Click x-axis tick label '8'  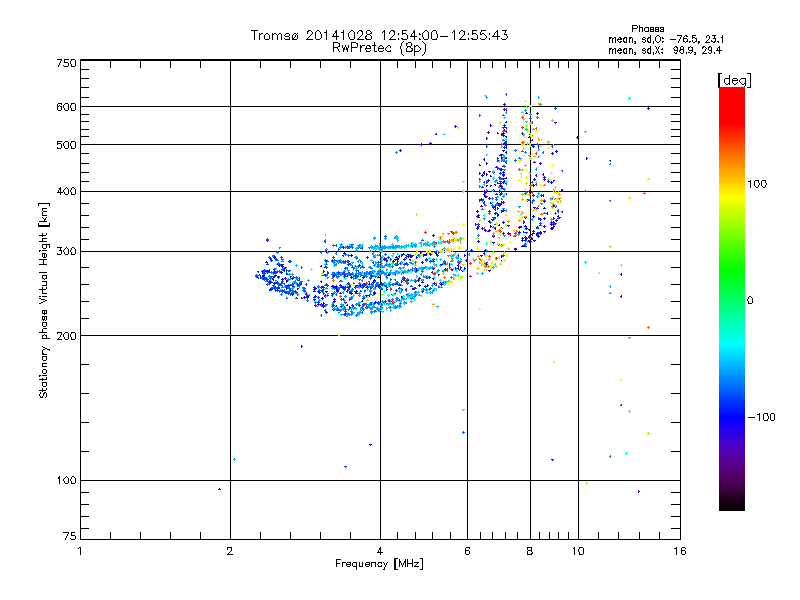click(x=530, y=551)
